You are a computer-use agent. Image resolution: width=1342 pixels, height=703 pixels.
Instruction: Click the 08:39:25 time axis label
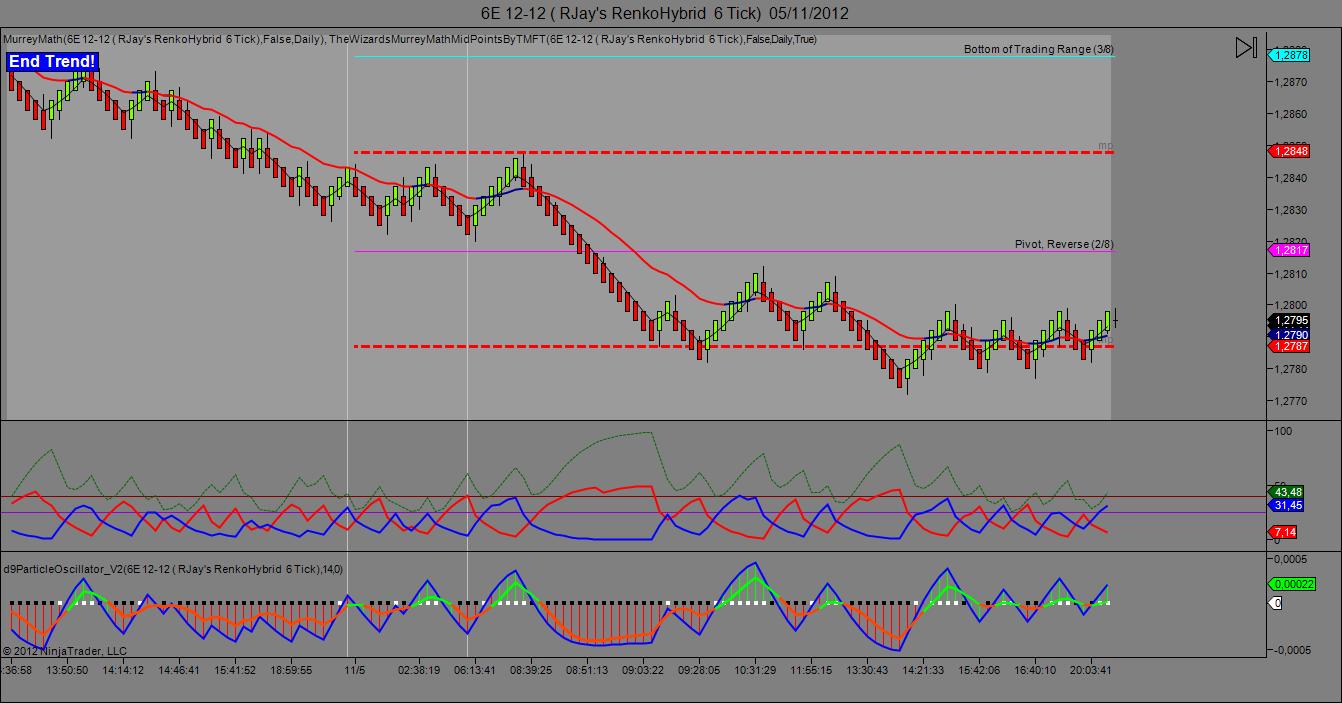(532, 671)
